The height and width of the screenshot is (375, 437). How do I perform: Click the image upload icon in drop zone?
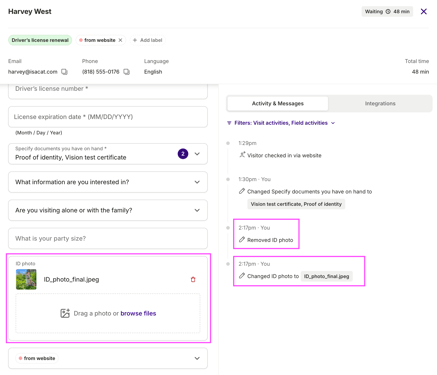click(65, 313)
